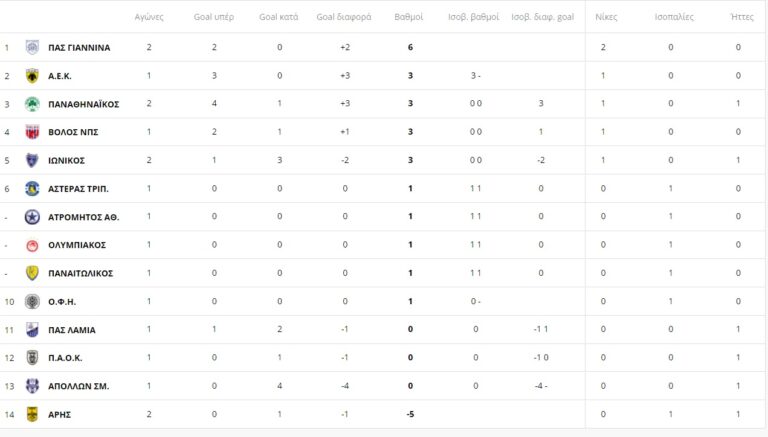Click the ΙΩΝΙΚΟΣ team crest icon

(x=32, y=160)
